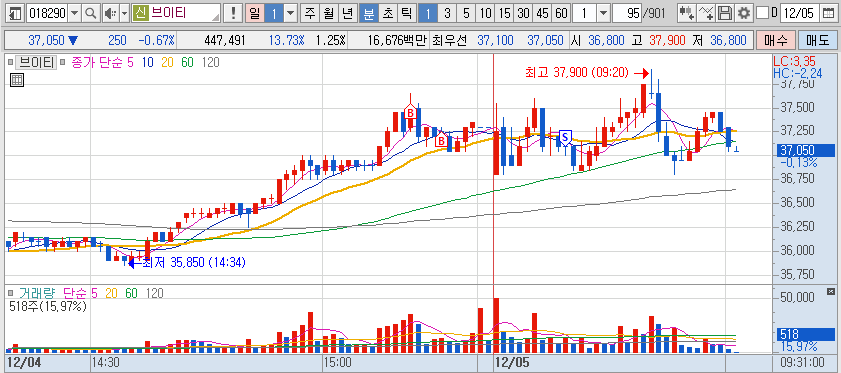Screen dimensions: 841x373
Task: Click the panel collapse icon left of stock code
Action: point(16,13)
